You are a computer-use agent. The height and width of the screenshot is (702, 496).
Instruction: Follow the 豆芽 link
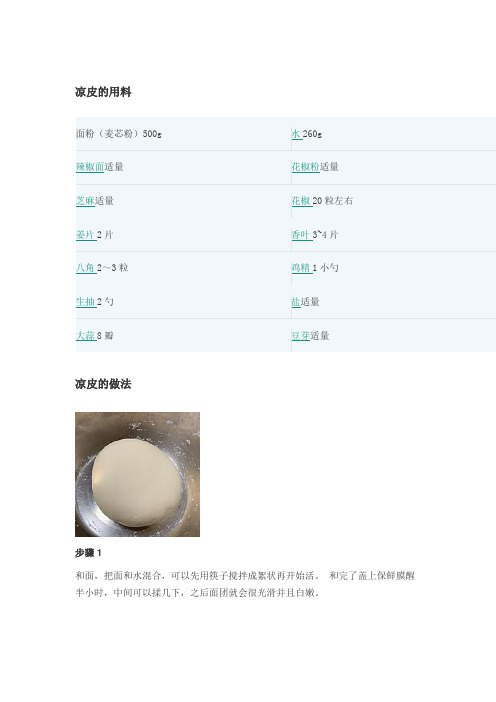click(x=301, y=335)
